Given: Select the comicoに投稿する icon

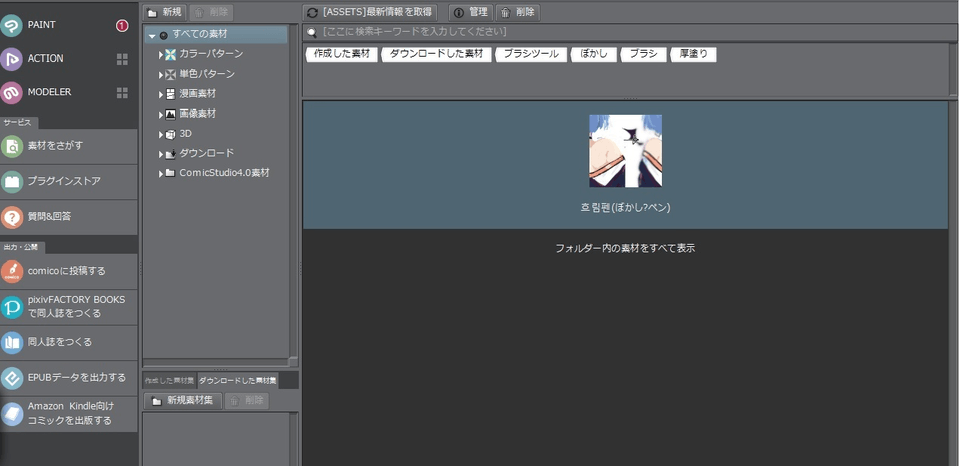Looking at the screenshot, I should [12, 271].
